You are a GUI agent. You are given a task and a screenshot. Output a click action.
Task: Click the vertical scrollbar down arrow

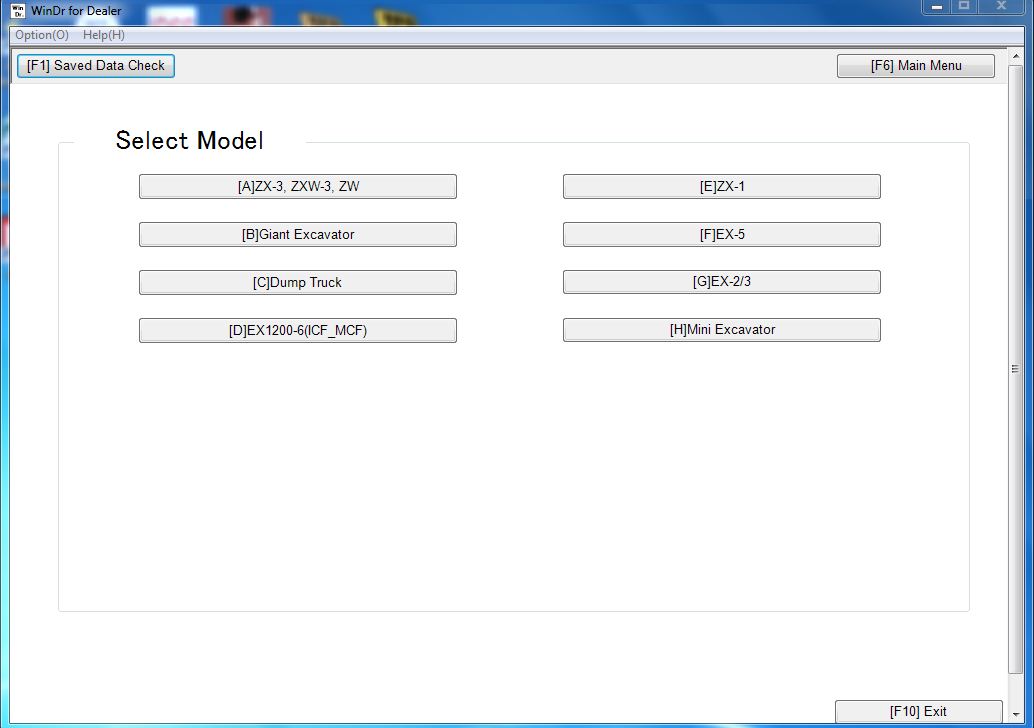pyautogui.click(x=1016, y=715)
